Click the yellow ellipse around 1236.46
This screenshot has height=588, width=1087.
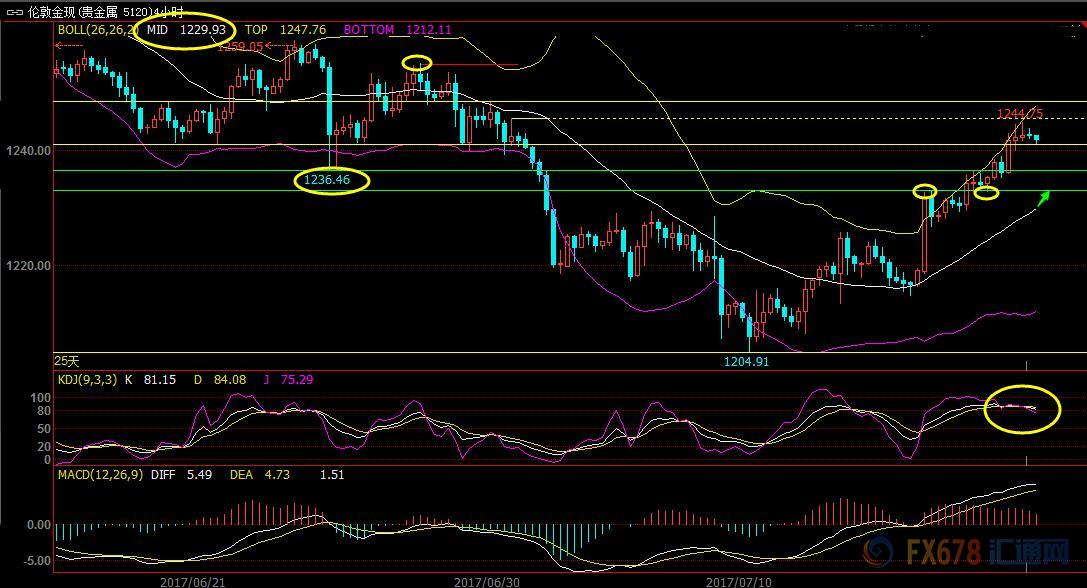coord(331,181)
